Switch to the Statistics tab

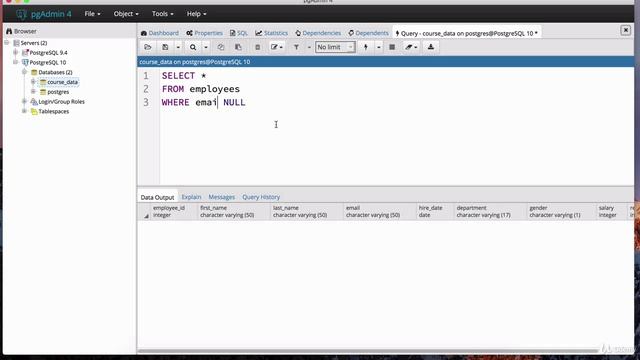(271, 33)
